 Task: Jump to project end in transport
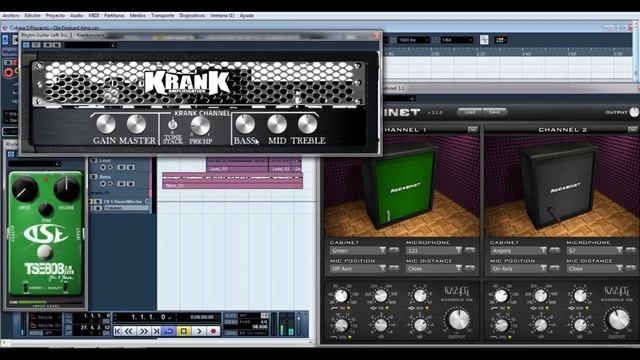(x=156, y=331)
